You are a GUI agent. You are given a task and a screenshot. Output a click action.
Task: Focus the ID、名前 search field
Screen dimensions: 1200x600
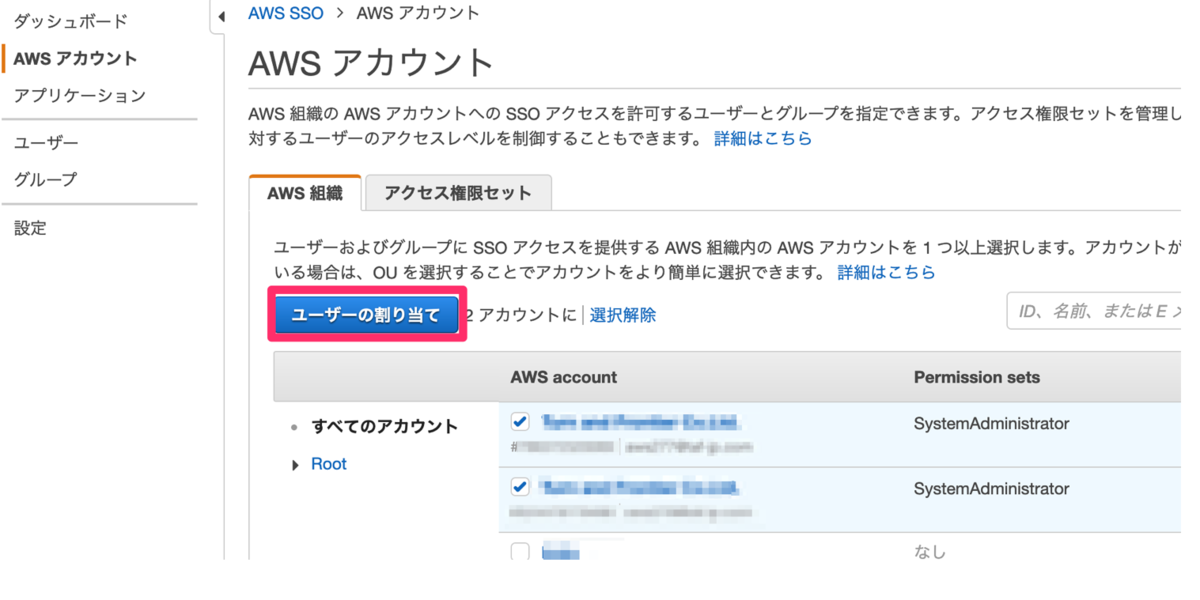click(x=1094, y=312)
